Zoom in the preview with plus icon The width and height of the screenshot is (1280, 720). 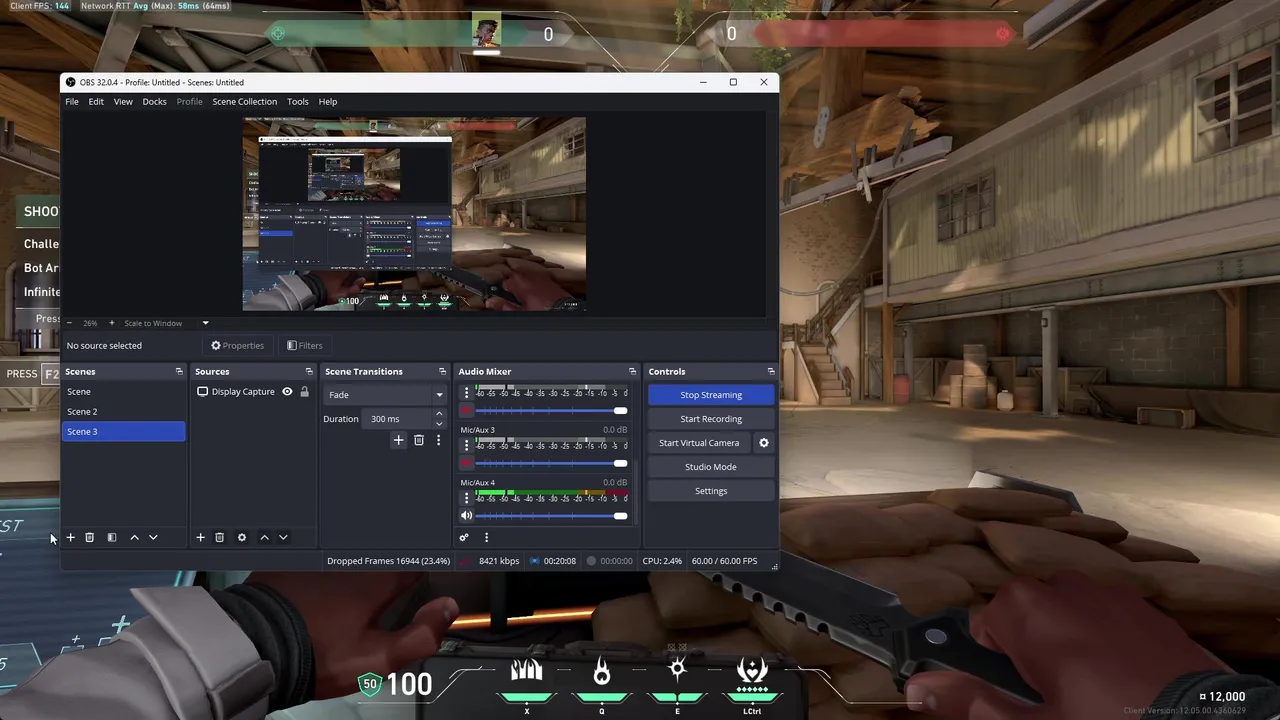point(111,323)
